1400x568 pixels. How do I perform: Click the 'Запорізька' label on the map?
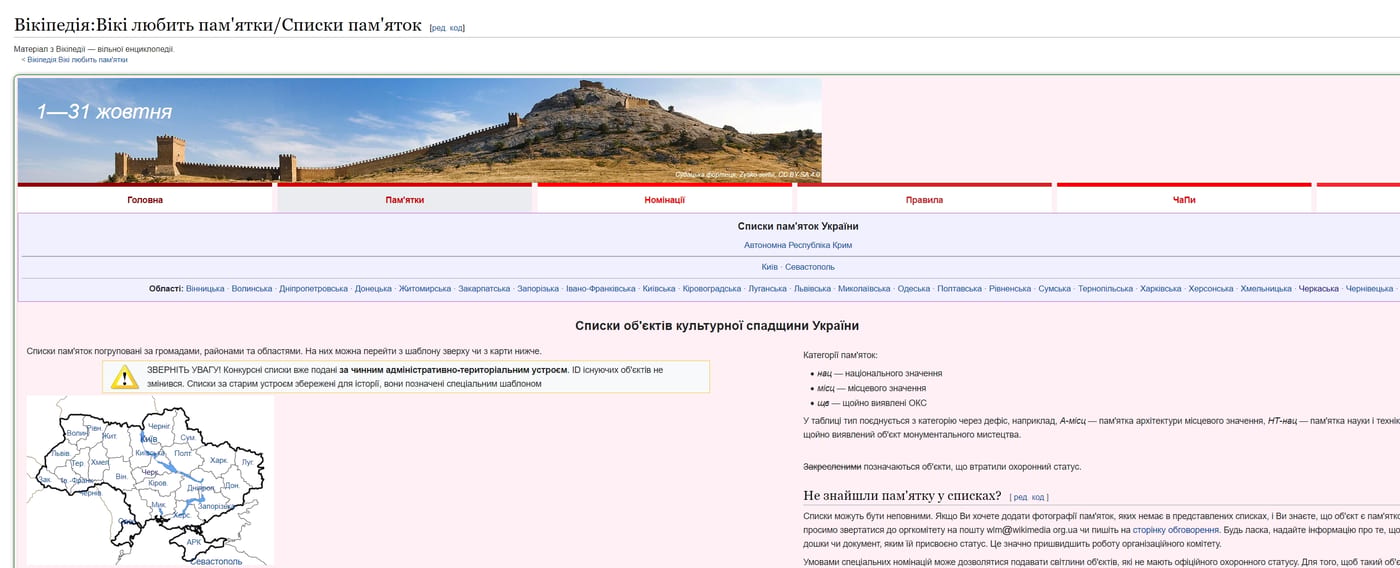(x=214, y=507)
